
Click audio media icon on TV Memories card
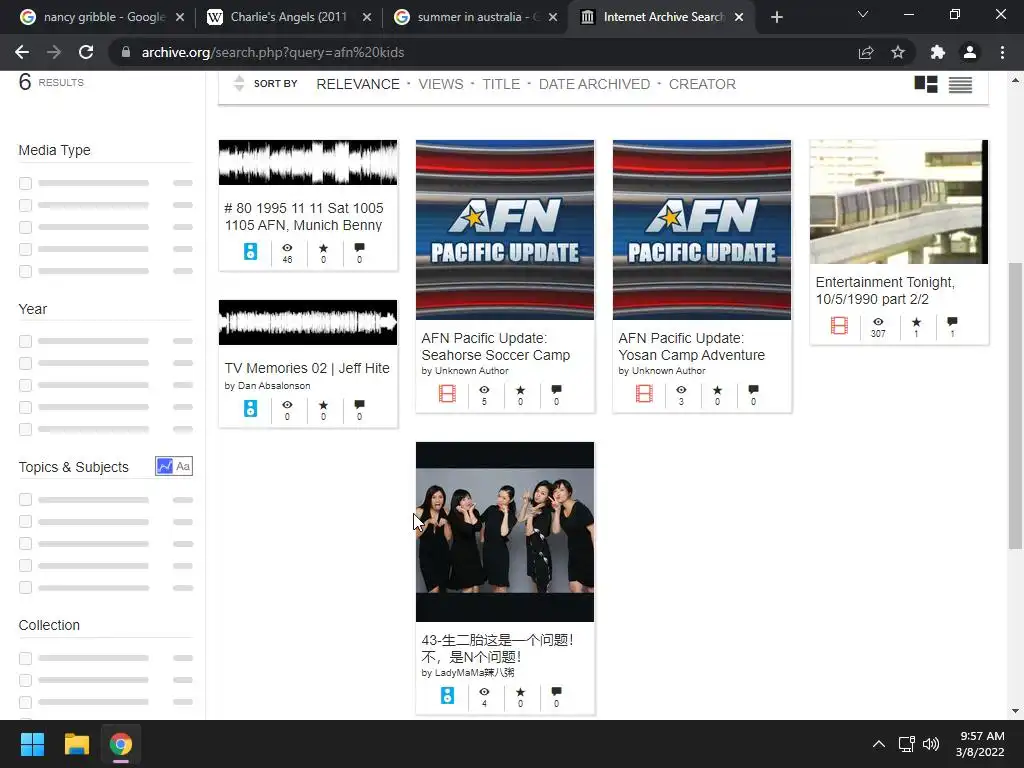click(x=250, y=409)
